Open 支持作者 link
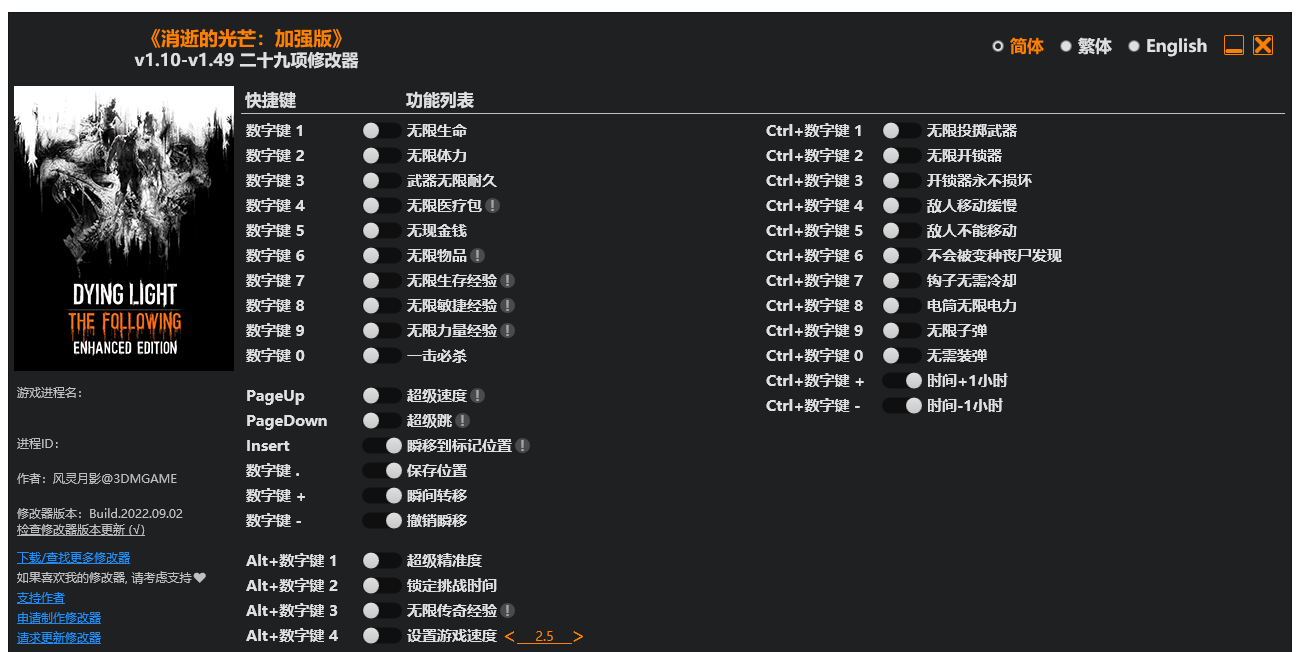Viewport: 1300px width, 652px height. point(41,598)
